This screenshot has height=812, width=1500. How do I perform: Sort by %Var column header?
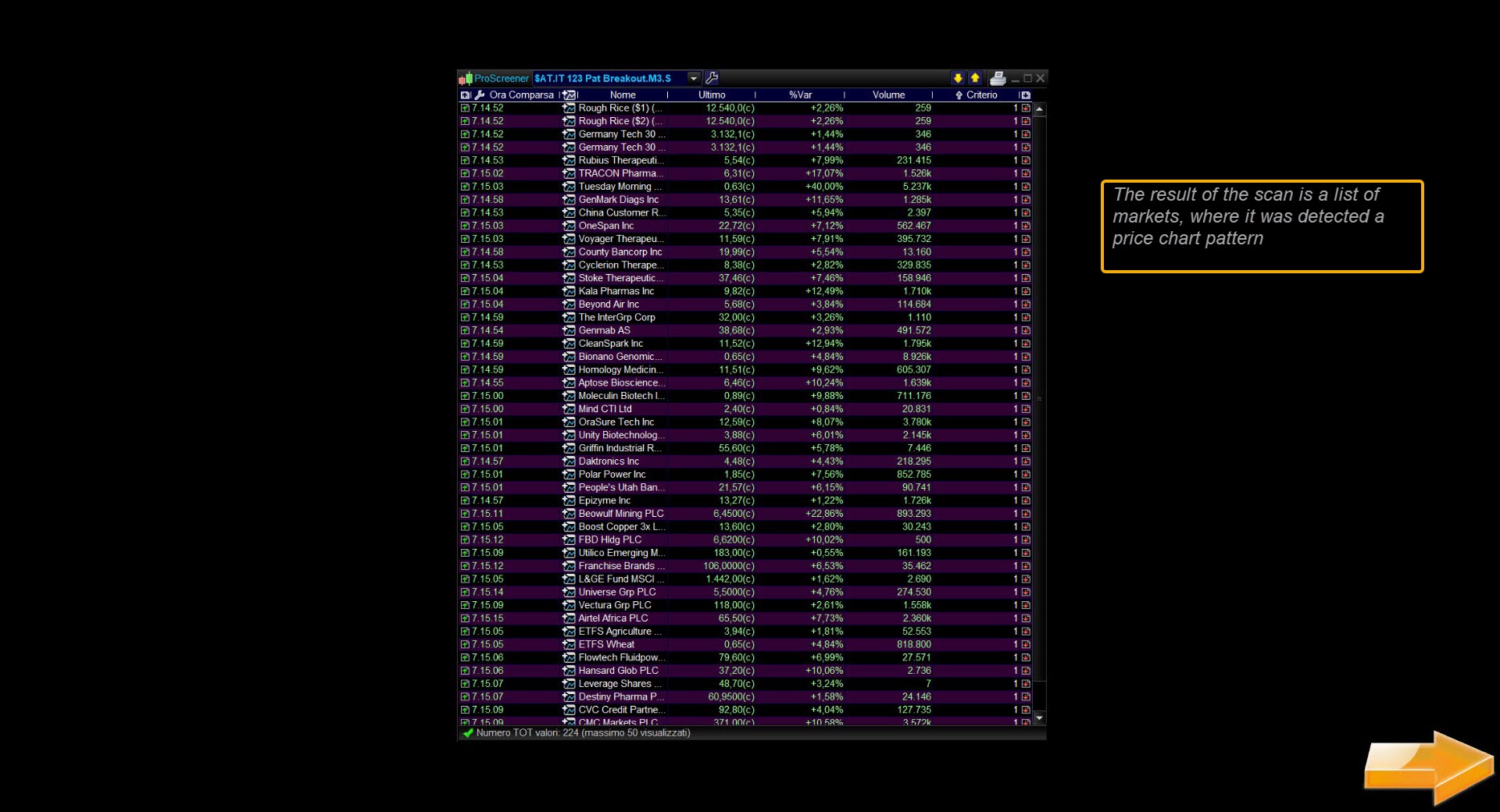[x=800, y=95]
